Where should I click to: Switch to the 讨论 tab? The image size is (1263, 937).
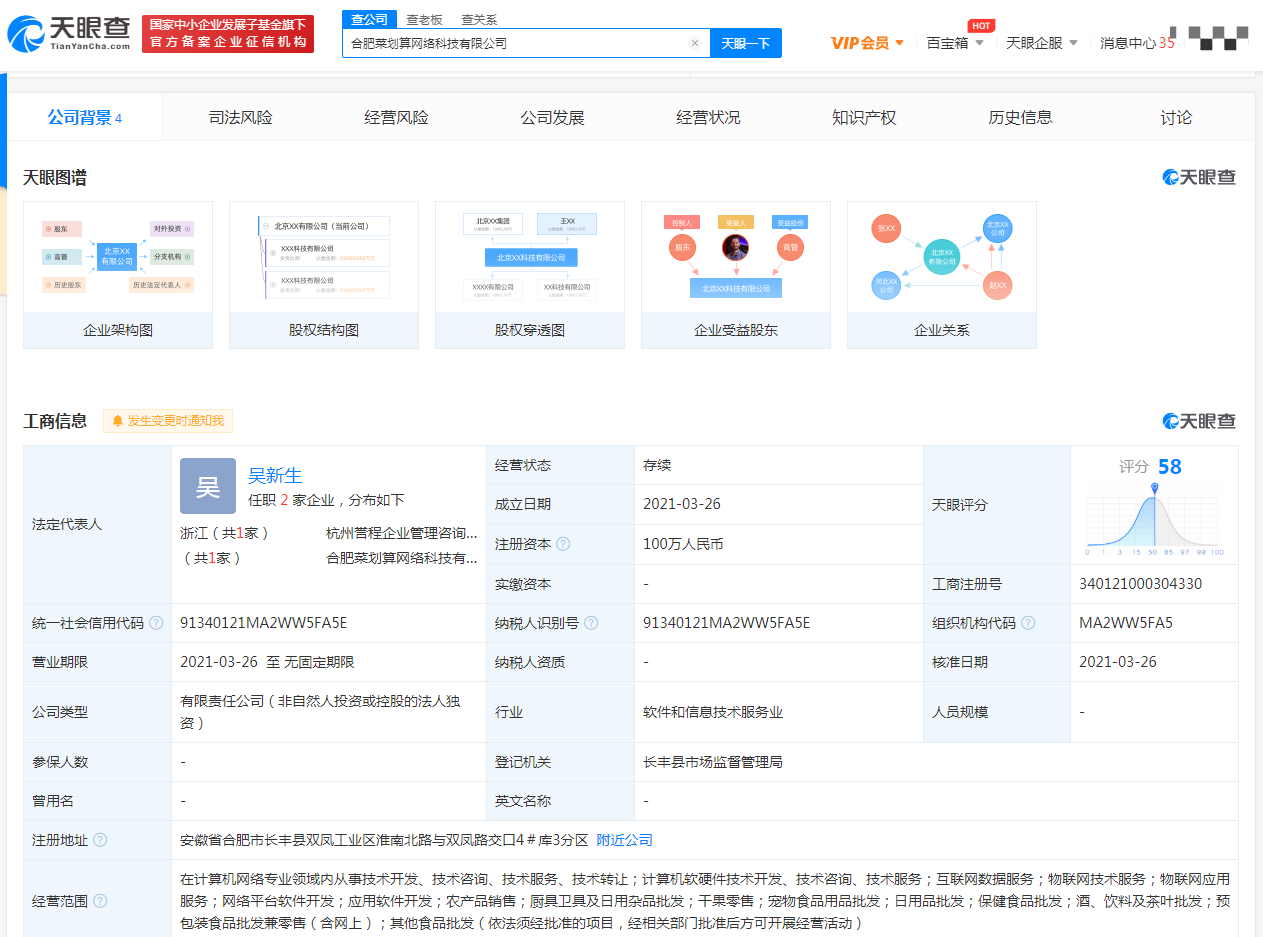pos(1176,118)
